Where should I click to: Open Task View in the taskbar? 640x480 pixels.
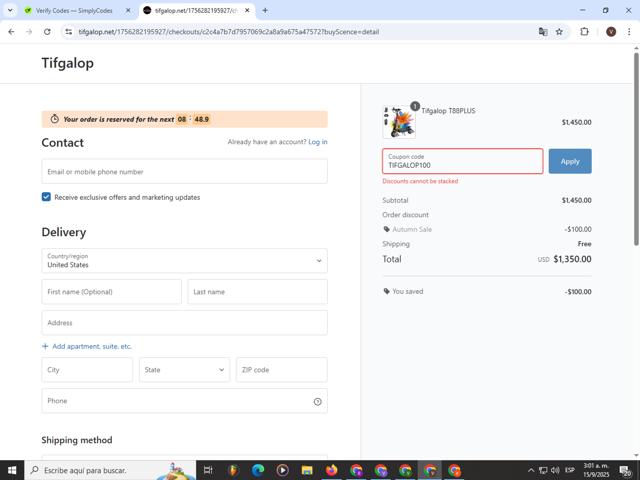pos(208,470)
